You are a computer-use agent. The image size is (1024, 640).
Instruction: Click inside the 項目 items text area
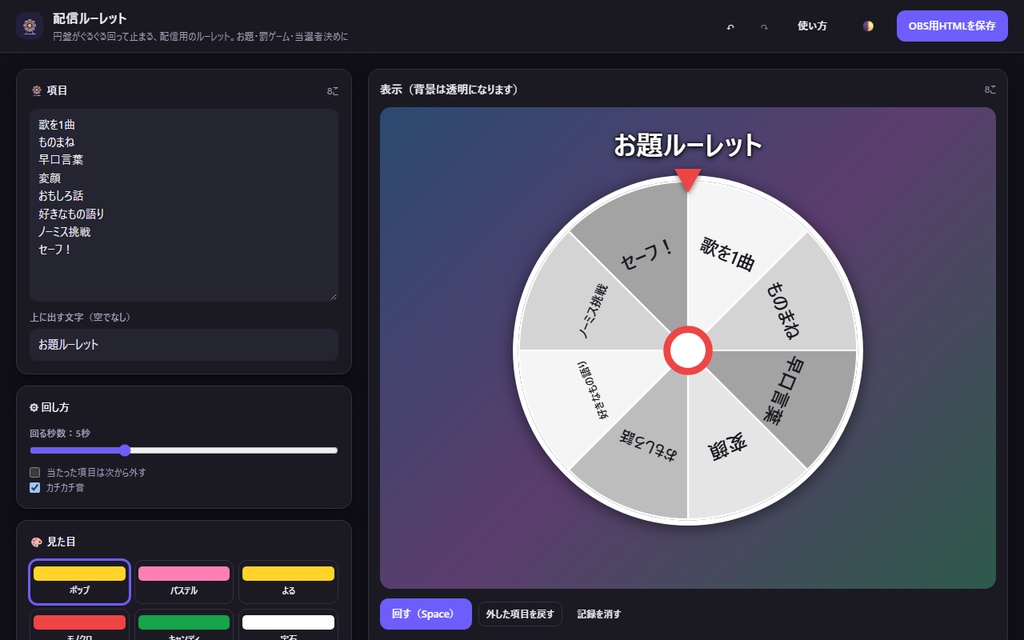point(184,205)
